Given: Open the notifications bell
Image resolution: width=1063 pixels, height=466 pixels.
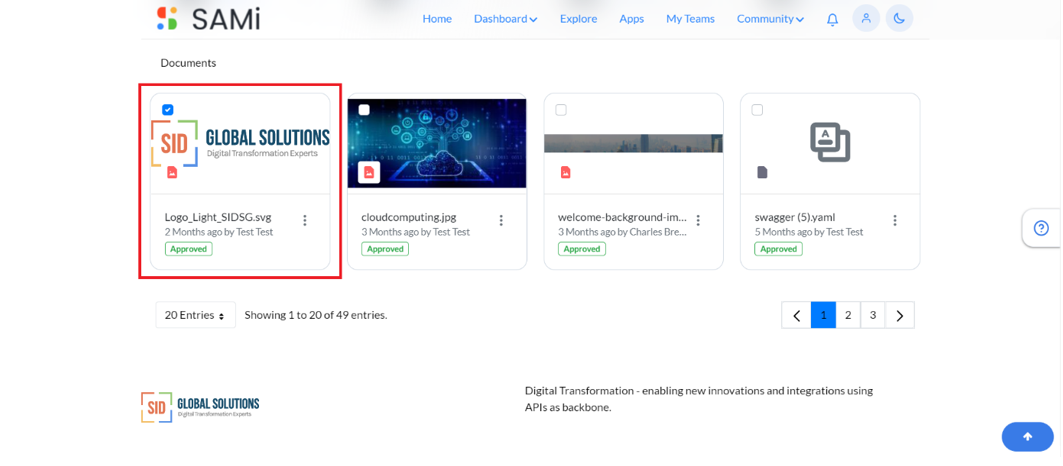Looking at the screenshot, I should tap(833, 19).
